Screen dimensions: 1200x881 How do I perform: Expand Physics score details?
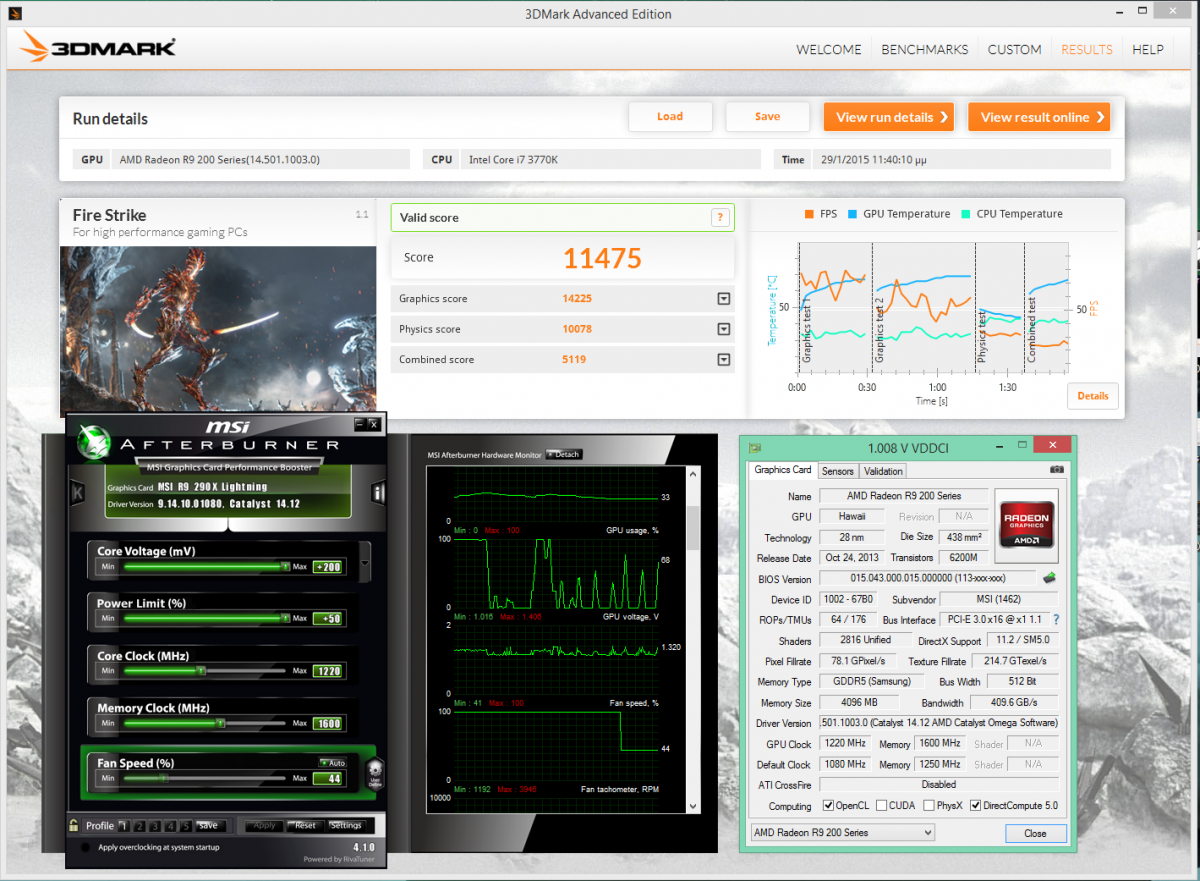pyautogui.click(x=723, y=329)
